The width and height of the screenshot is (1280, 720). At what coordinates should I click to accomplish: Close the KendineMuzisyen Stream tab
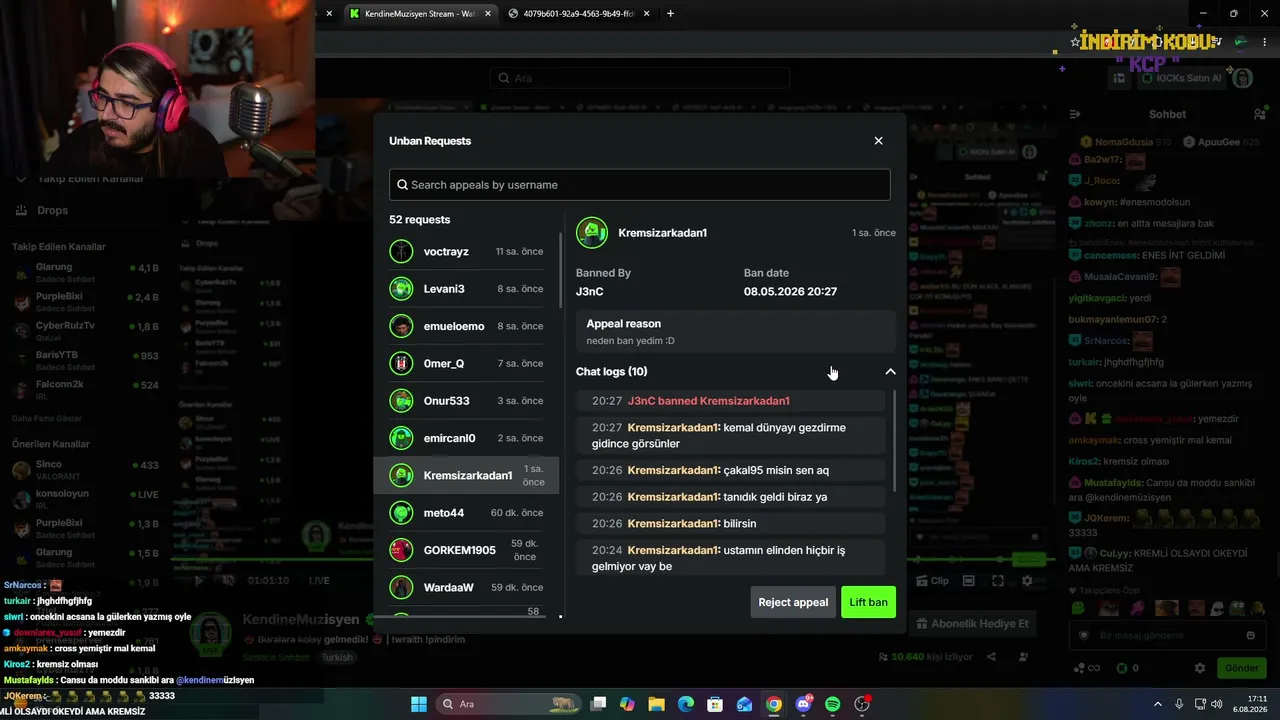[487, 14]
